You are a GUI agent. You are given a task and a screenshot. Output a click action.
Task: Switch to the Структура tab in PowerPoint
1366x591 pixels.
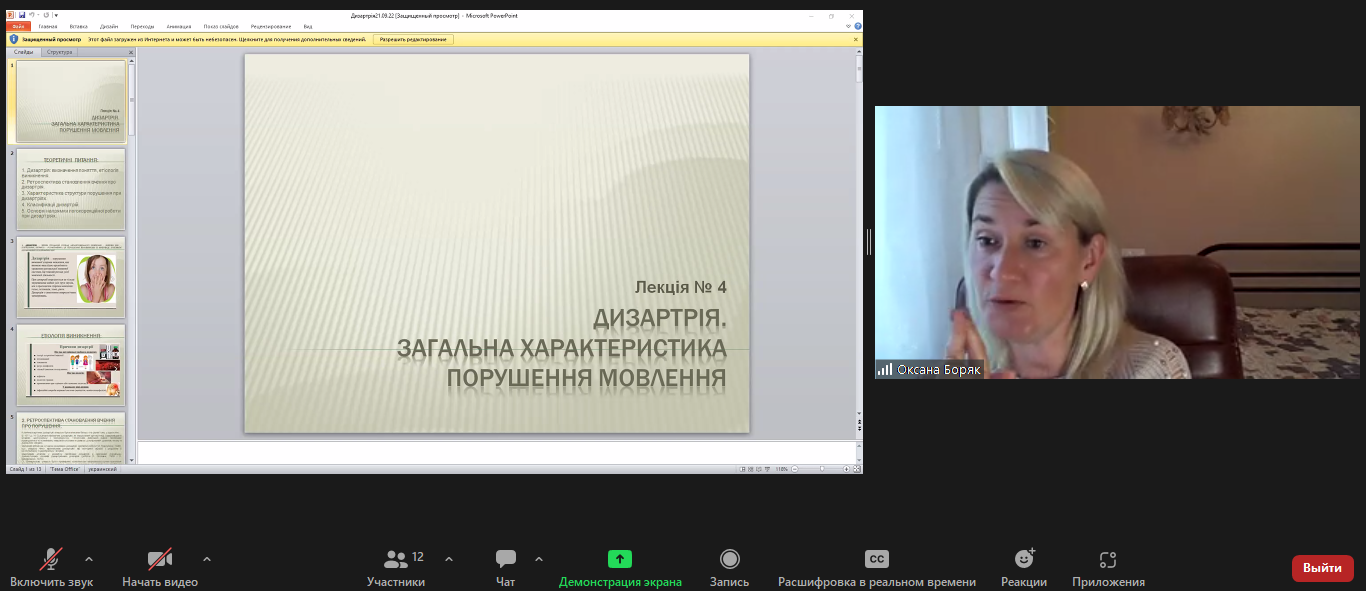click(x=60, y=52)
